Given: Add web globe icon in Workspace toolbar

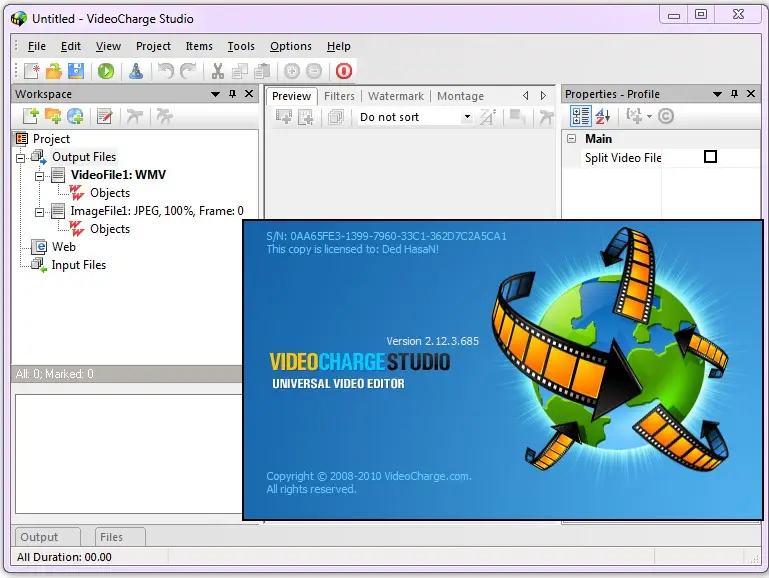Looking at the screenshot, I should (x=75, y=116).
